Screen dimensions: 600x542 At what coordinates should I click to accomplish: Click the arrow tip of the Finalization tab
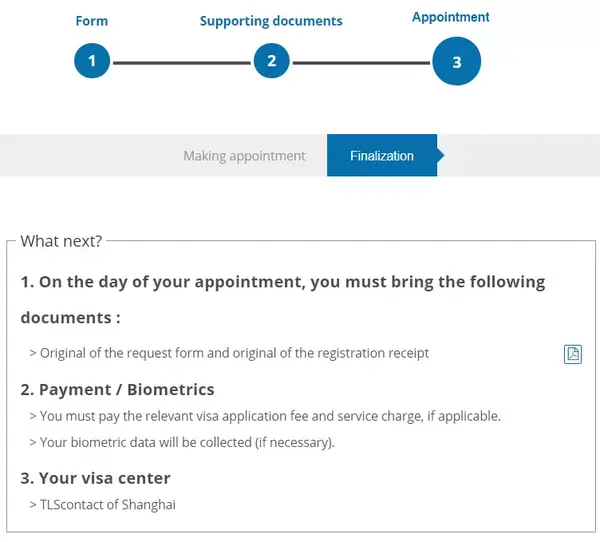coord(441,156)
